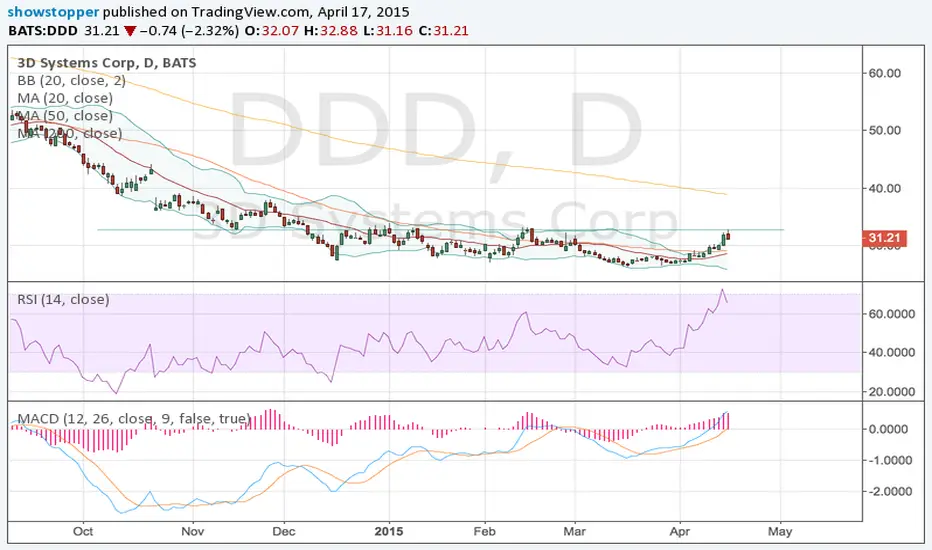Click the RSI (14, close) indicator label

point(63,300)
